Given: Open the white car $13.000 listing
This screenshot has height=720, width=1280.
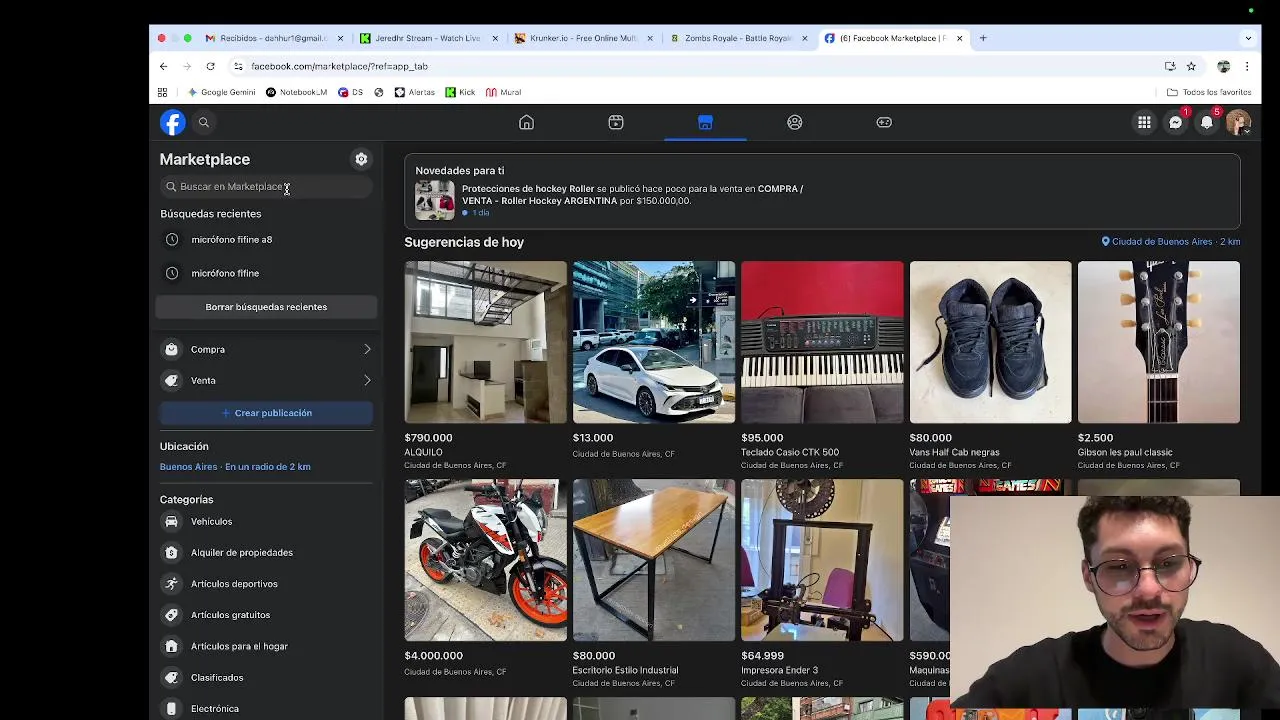Looking at the screenshot, I should click(x=654, y=342).
